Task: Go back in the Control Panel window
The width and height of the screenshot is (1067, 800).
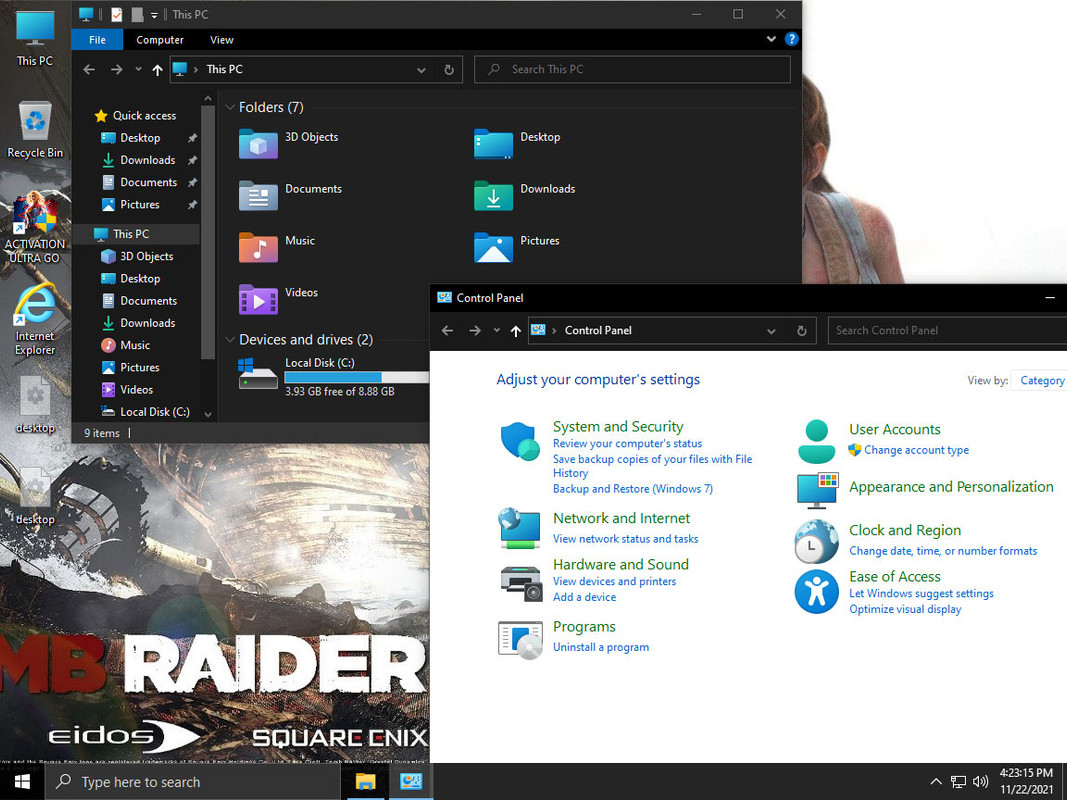Action: click(x=447, y=331)
